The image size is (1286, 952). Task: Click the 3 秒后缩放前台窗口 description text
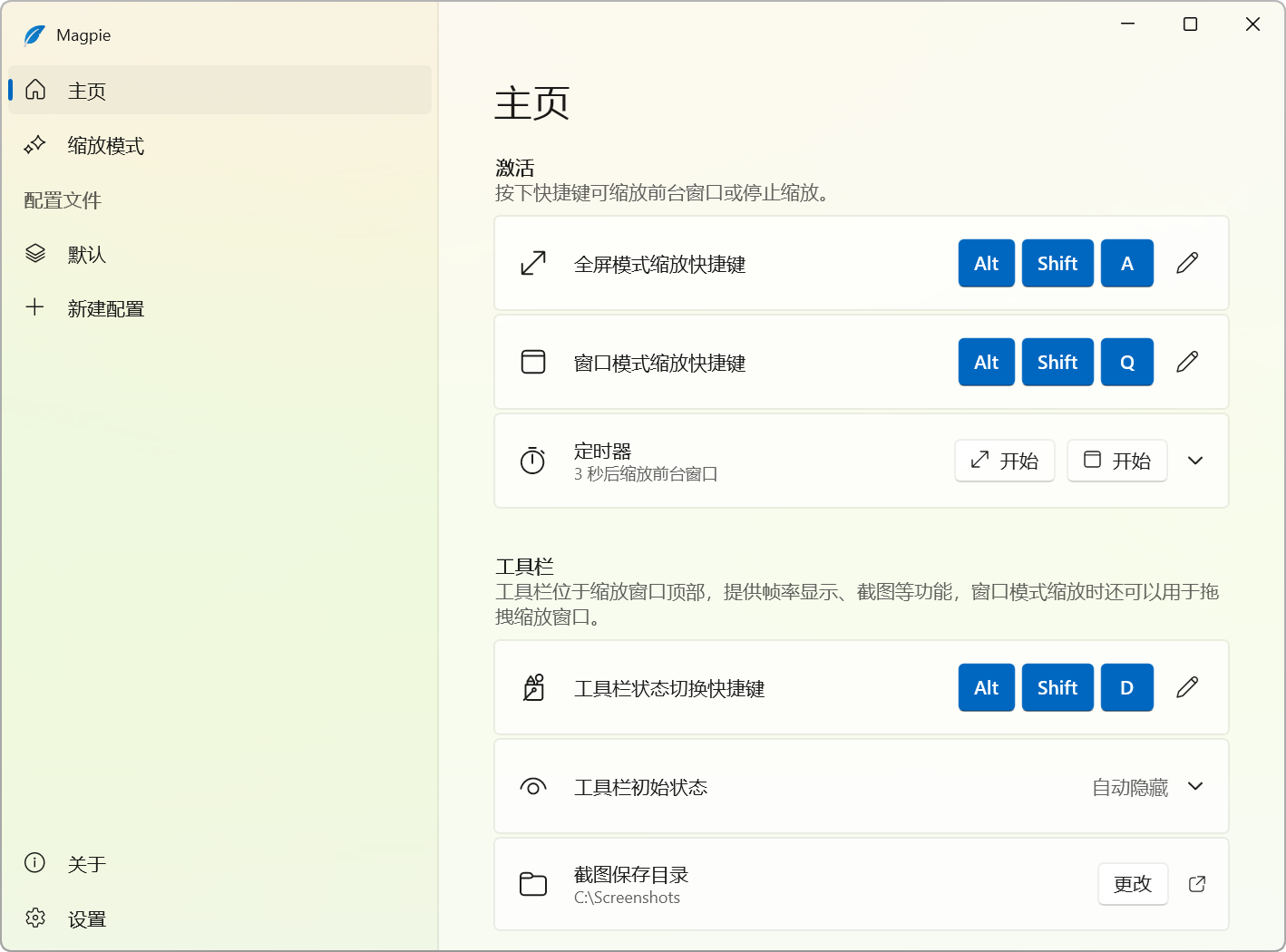tap(646, 474)
